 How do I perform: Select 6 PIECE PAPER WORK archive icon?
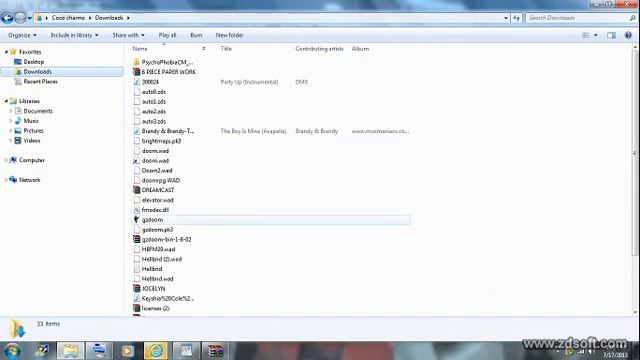tap(136, 72)
